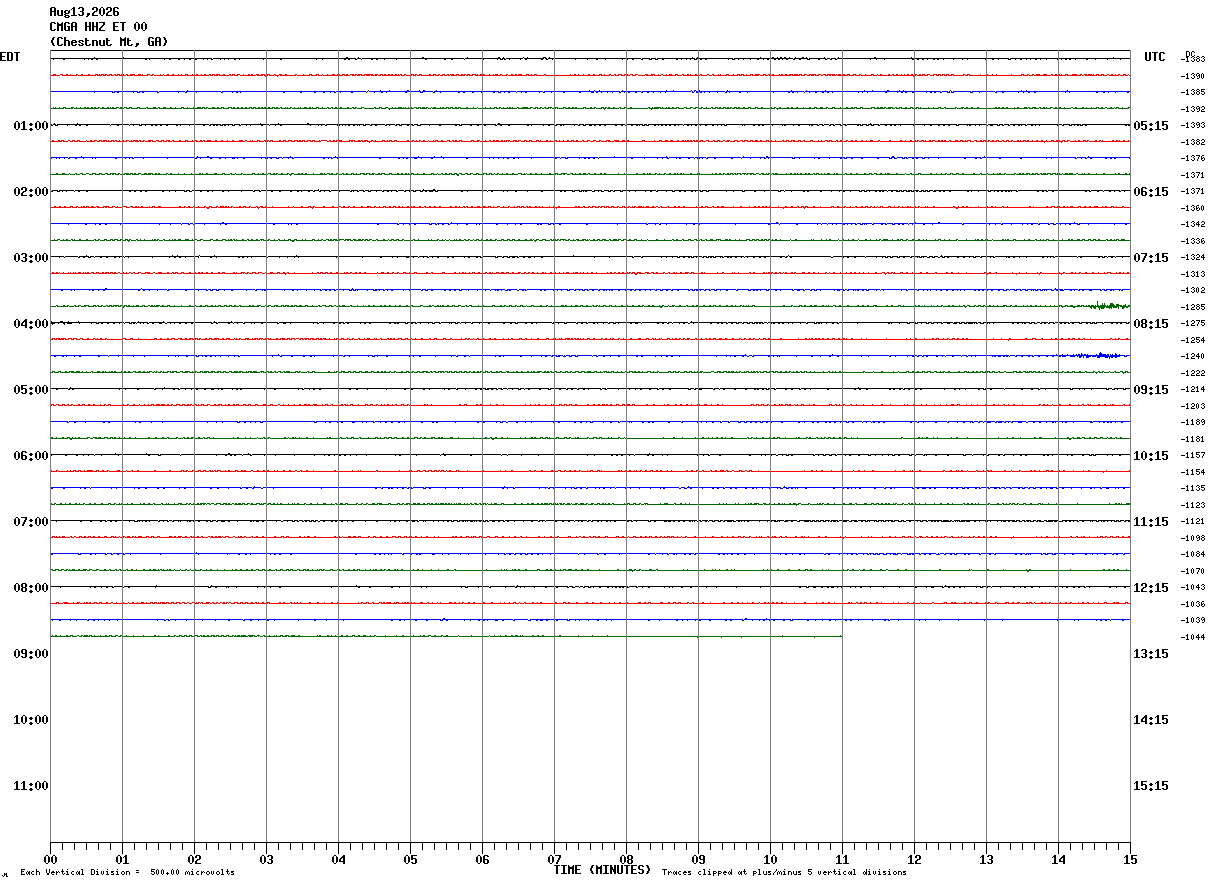Click the (Chestnut Mt, GA) location text
The image size is (1210, 886).
(x=109, y=42)
